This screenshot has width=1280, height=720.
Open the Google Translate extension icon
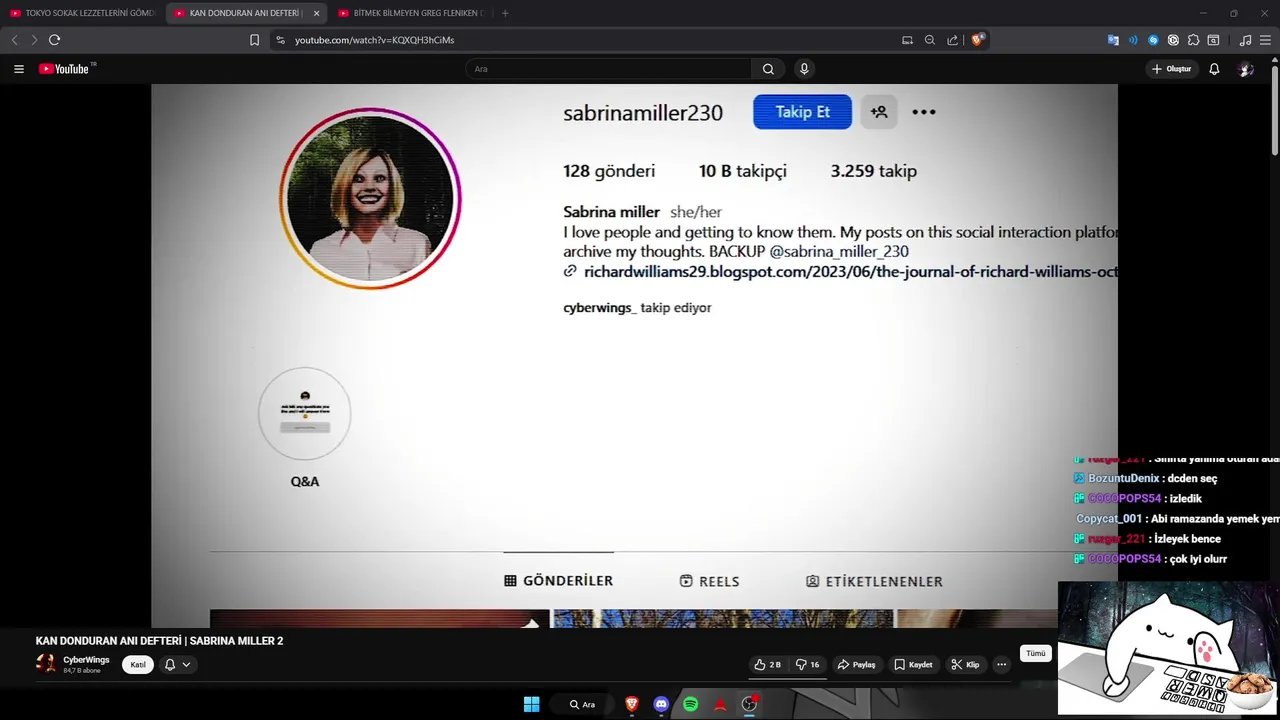[x=1113, y=40]
